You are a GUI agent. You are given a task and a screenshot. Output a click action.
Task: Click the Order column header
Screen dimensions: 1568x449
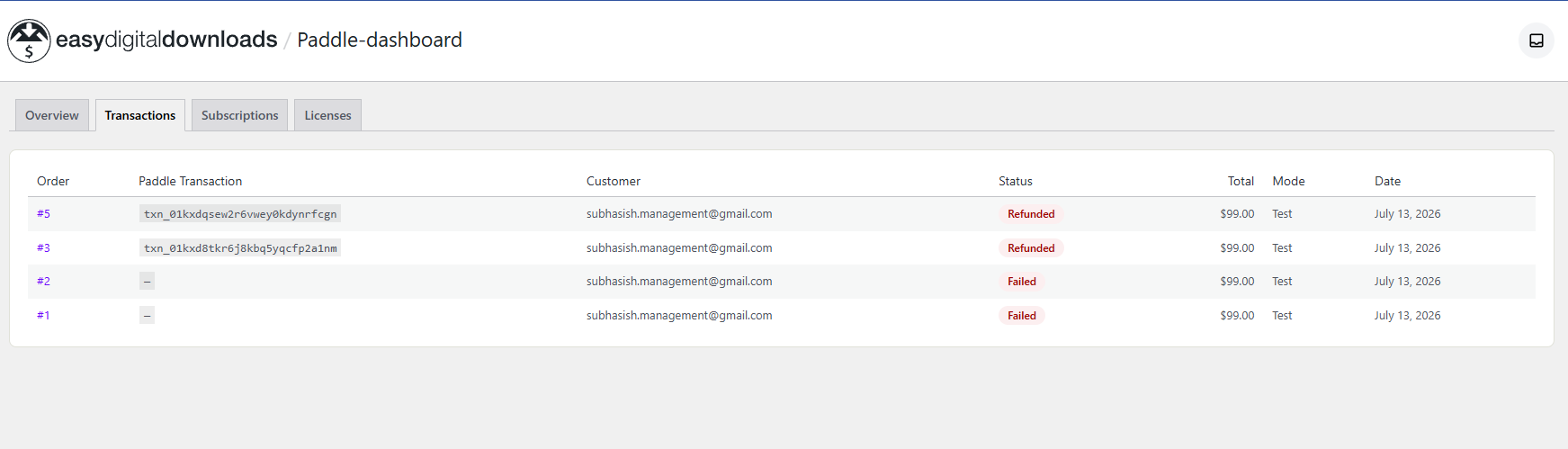tap(53, 181)
